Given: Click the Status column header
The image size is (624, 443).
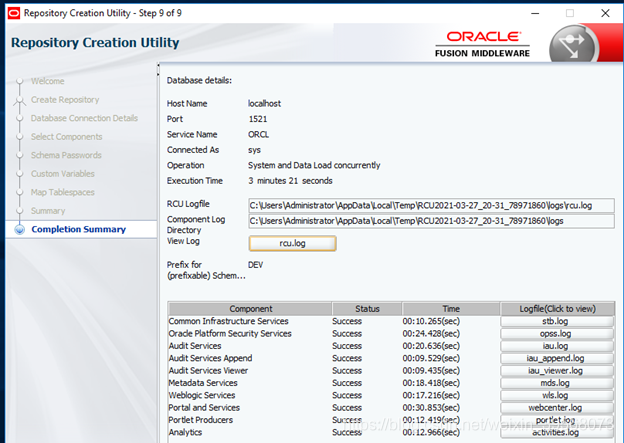Looking at the screenshot, I should 367,309.
